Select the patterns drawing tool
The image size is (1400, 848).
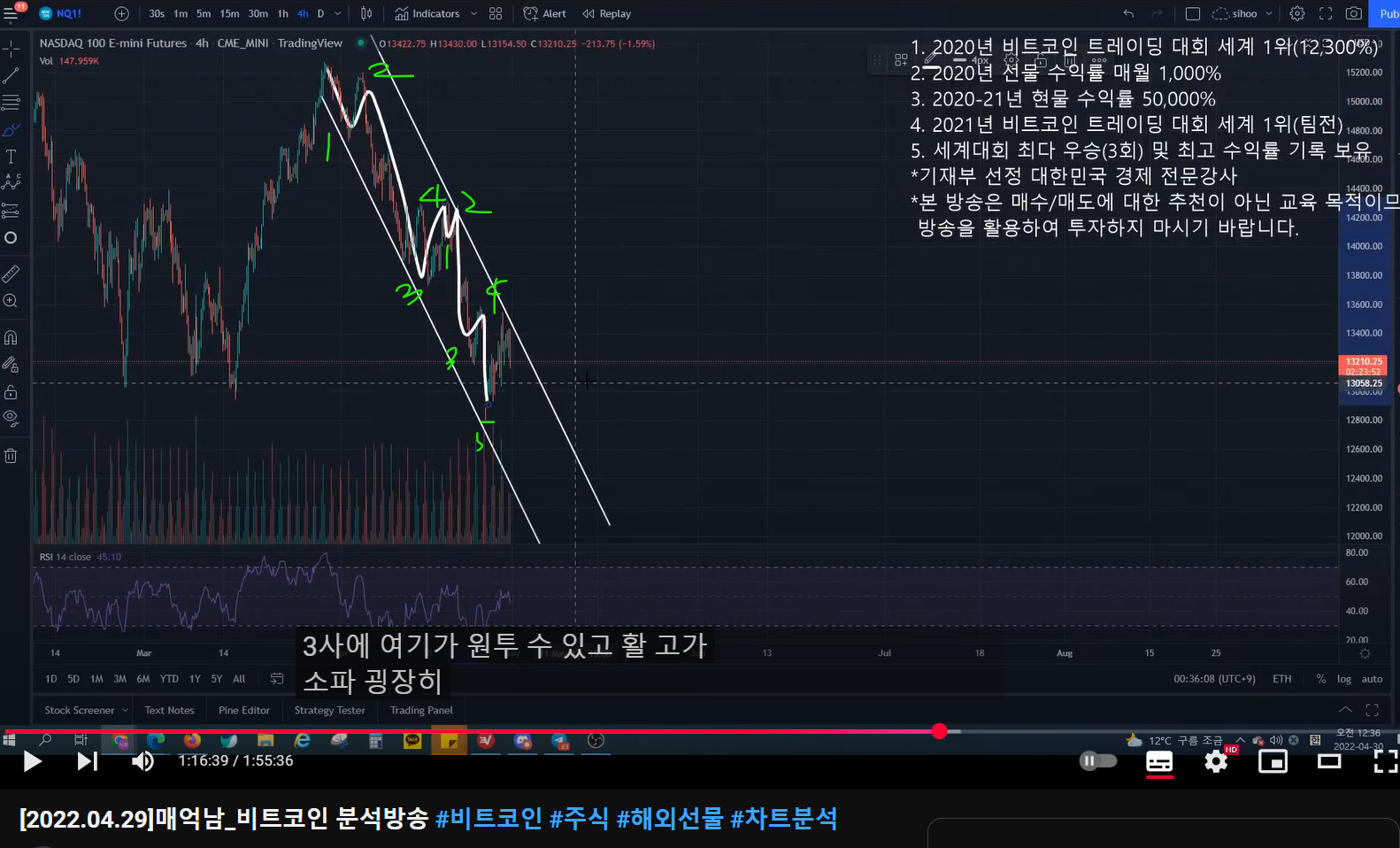point(12,182)
